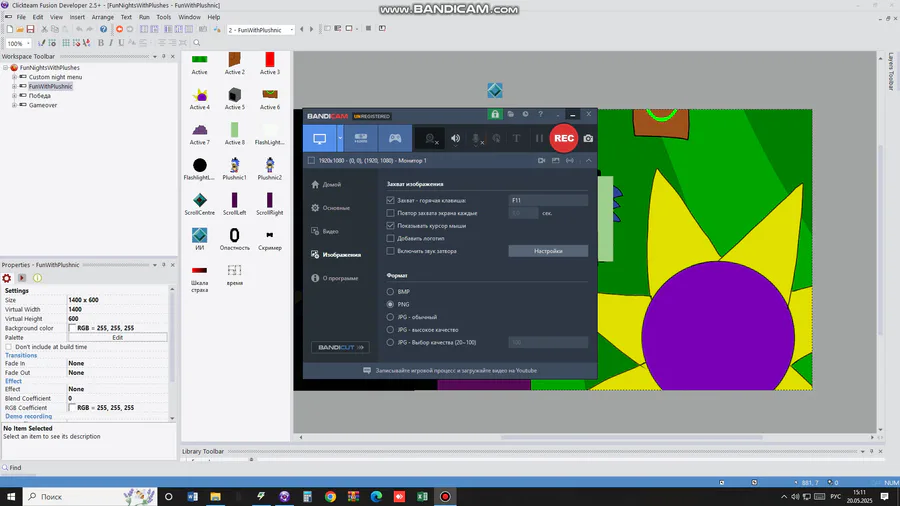
Task: Click the Palette 'Edit' button
Action: tap(118, 337)
